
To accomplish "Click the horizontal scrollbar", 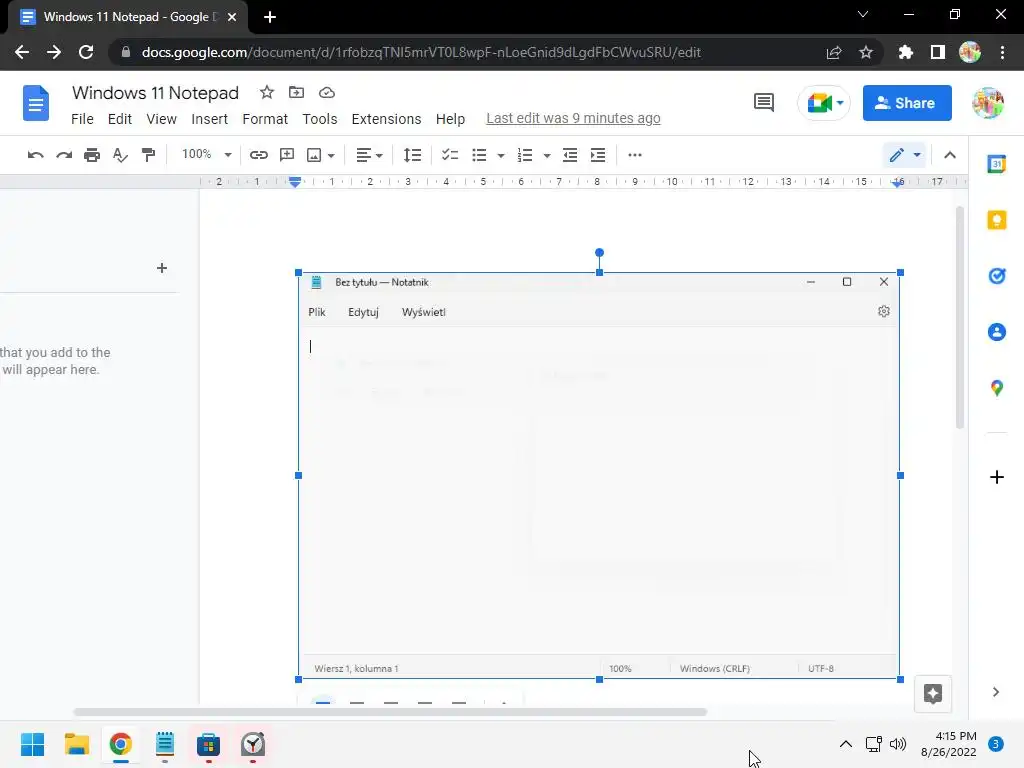I will click(x=390, y=712).
